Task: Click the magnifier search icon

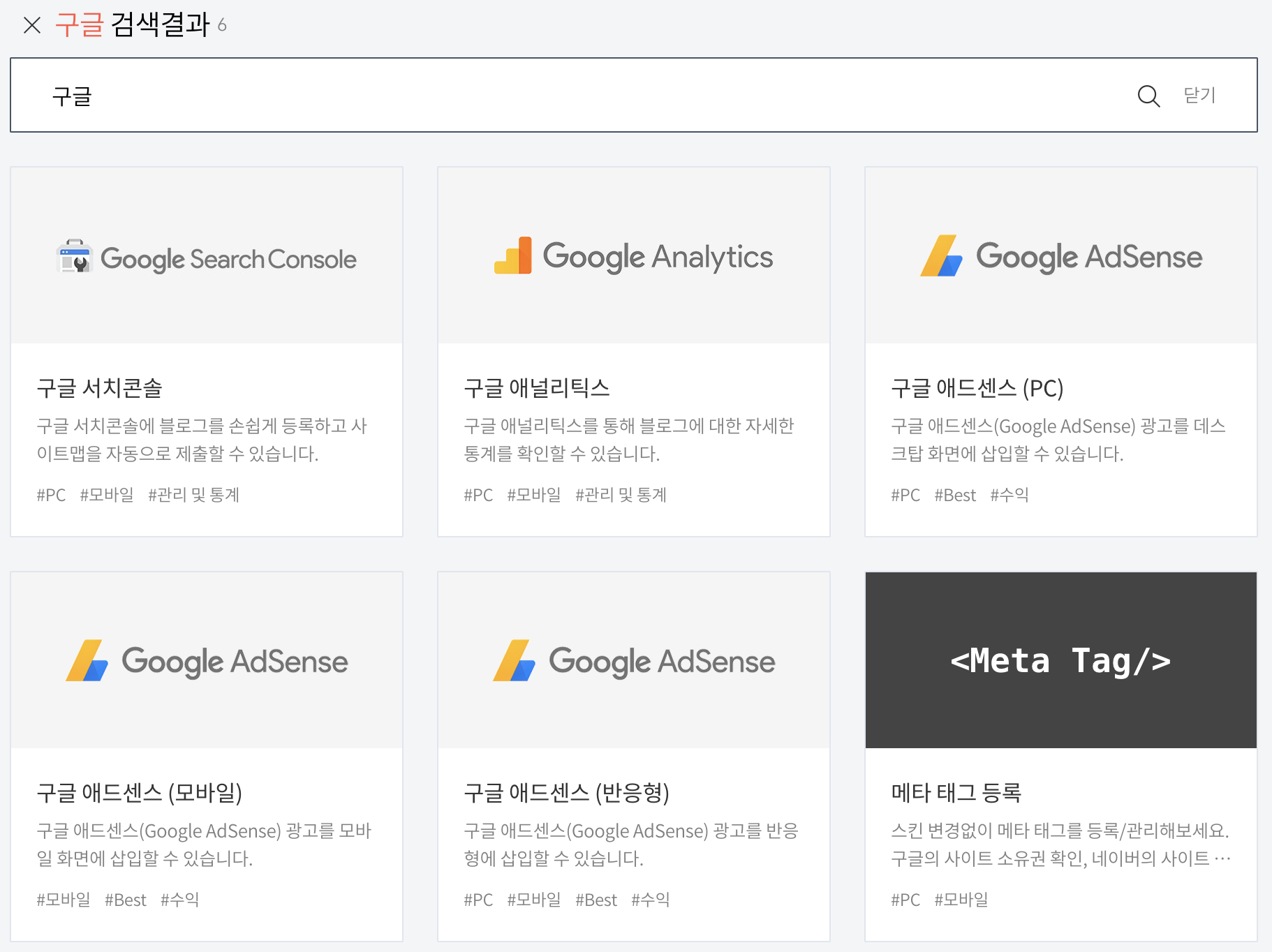Action: click(x=1148, y=96)
